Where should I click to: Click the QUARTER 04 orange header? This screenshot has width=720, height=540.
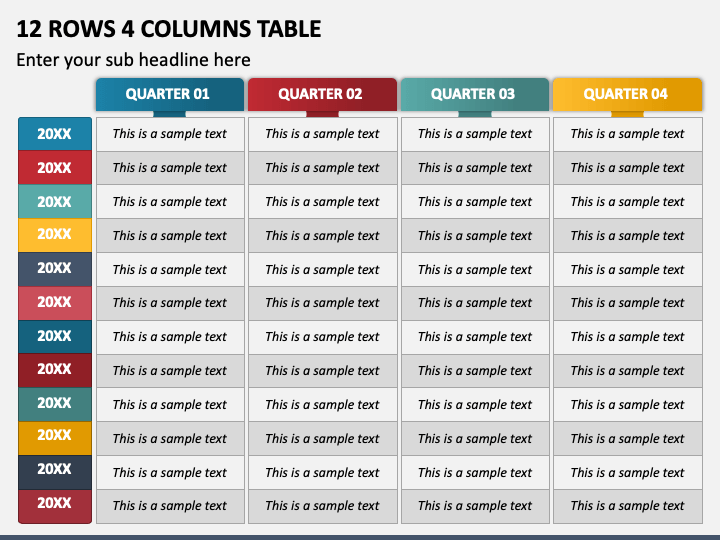[627, 94]
